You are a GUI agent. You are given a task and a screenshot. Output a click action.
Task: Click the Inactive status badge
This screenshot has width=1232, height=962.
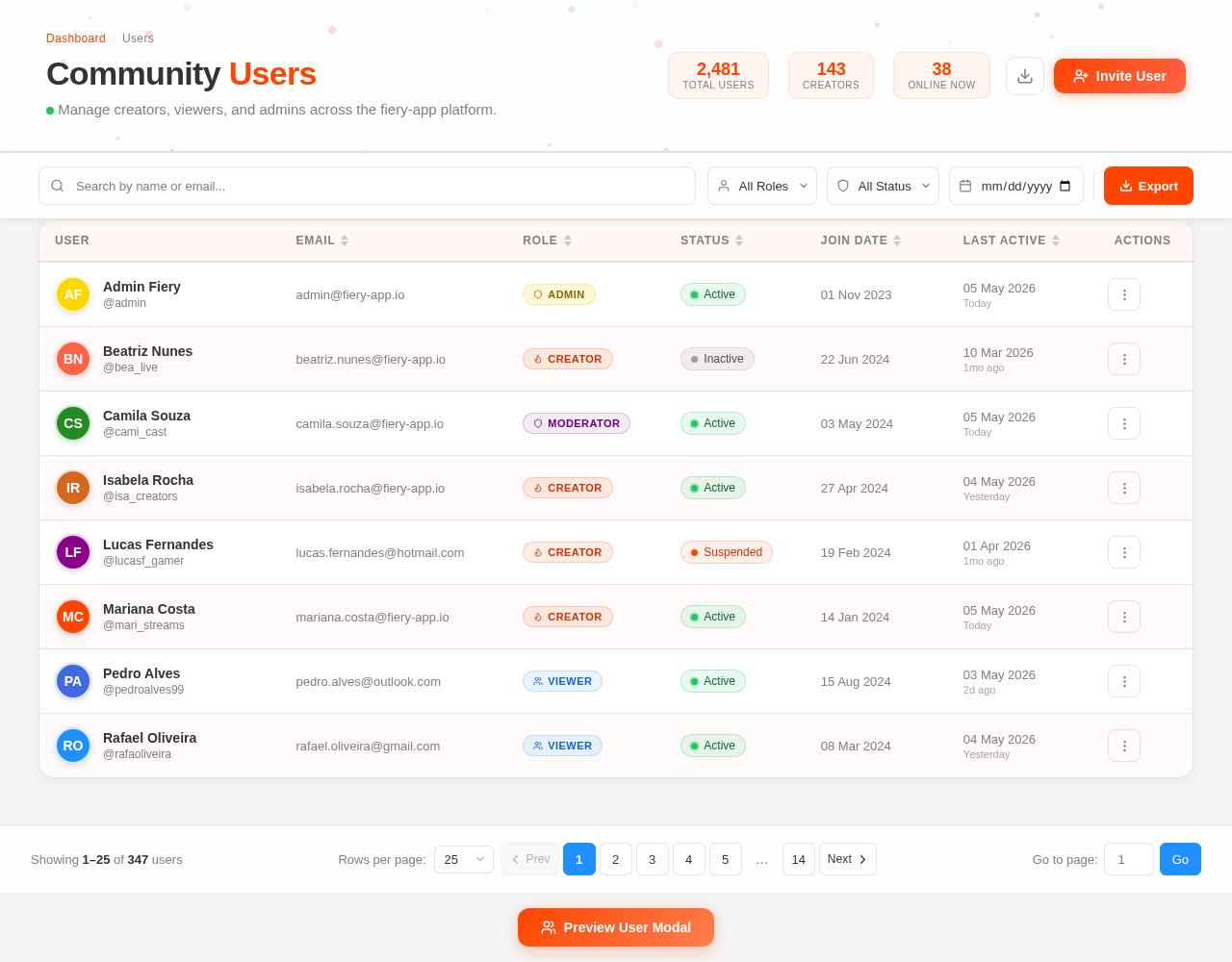717,359
